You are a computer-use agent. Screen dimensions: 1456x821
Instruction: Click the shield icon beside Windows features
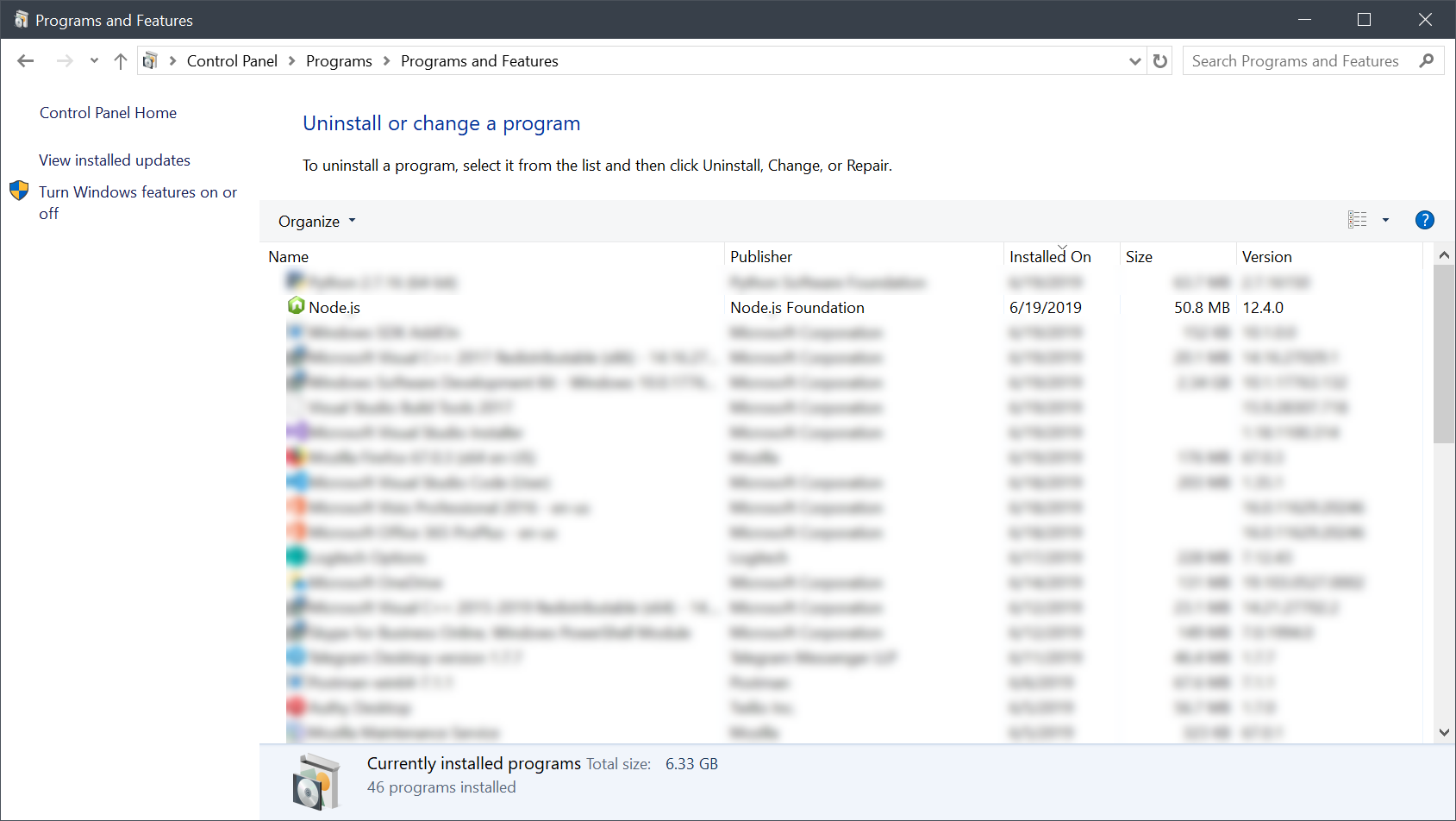click(19, 191)
